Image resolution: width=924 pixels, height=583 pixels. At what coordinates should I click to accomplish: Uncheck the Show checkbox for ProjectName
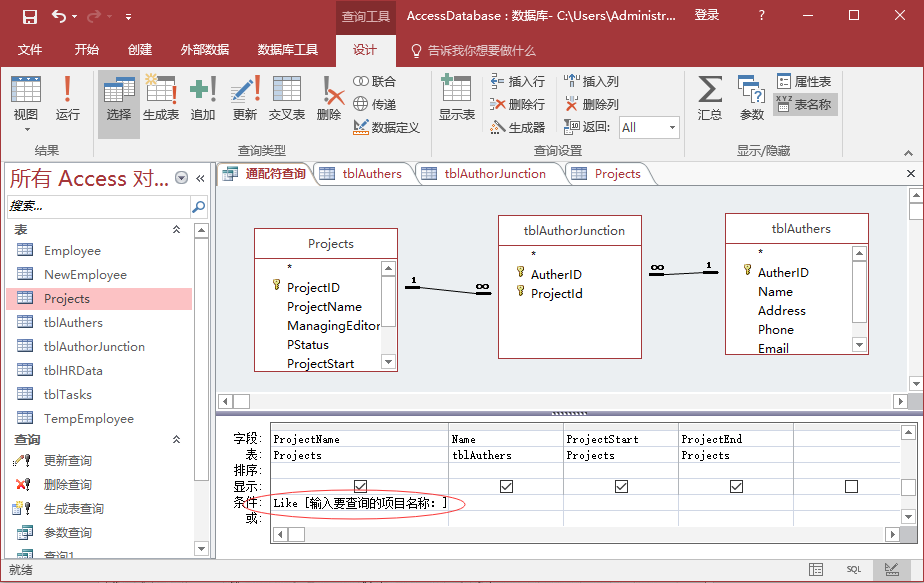click(359, 485)
